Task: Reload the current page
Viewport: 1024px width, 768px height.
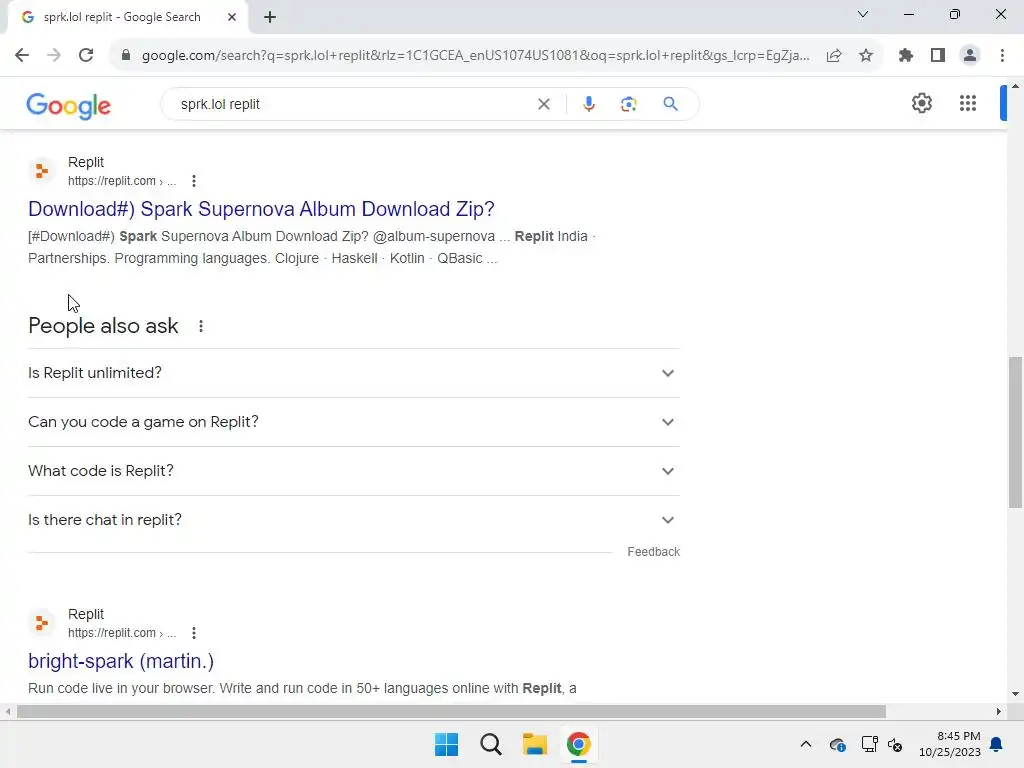Action: 86,56
